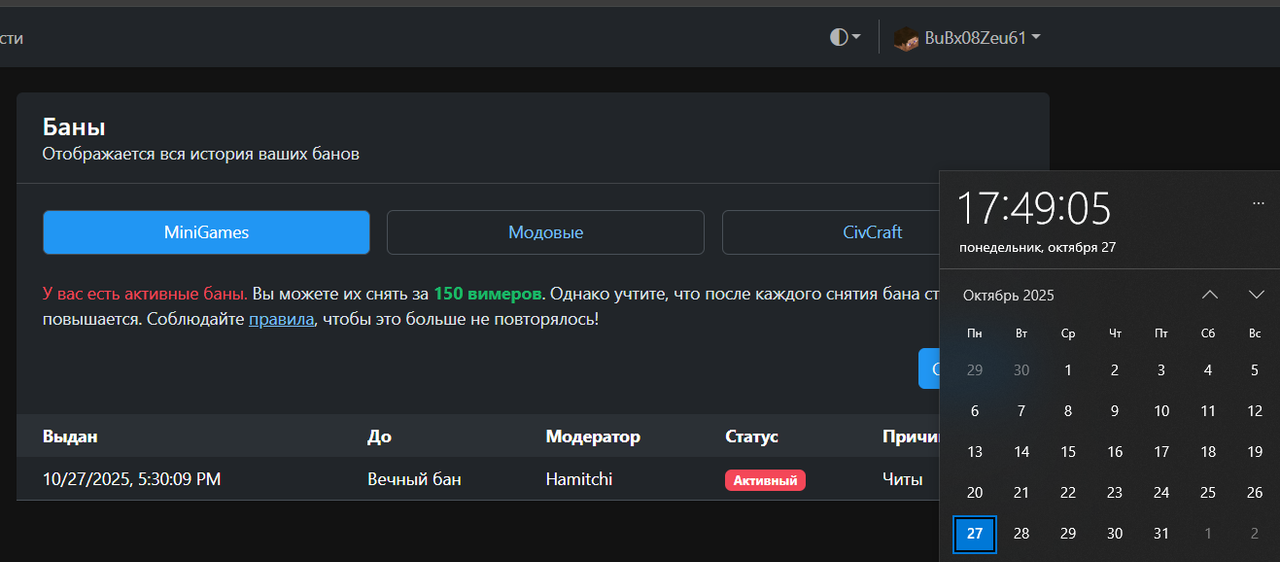Select October 8 in the calendar

(1068, 411)
